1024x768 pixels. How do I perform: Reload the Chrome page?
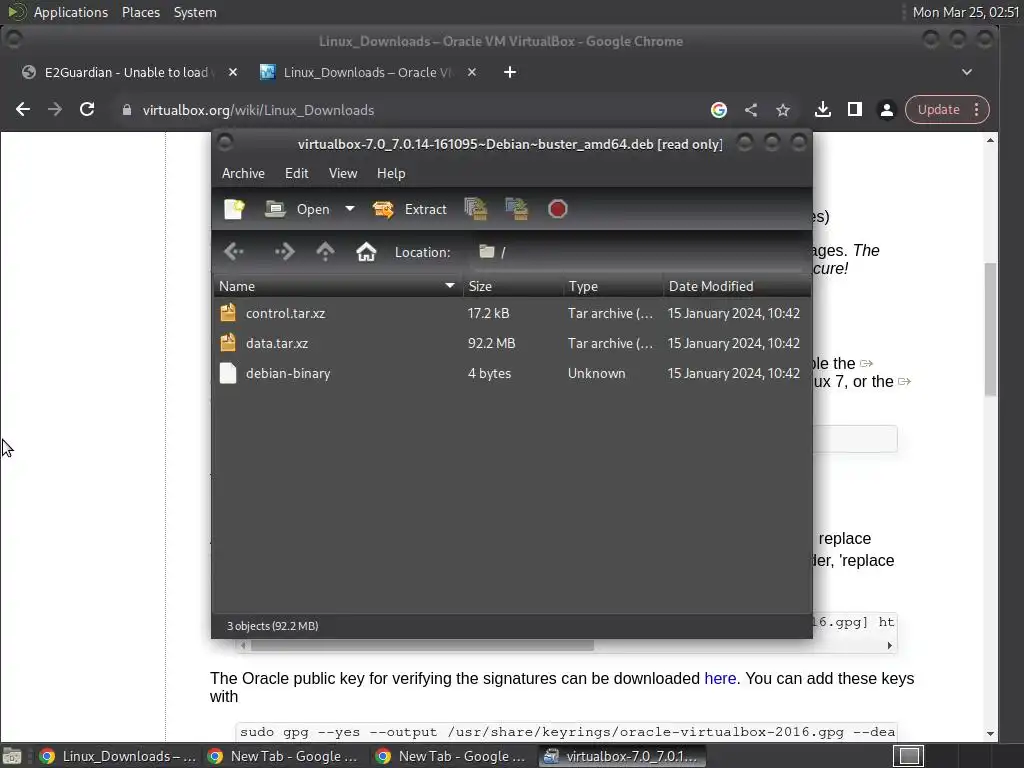coord(87,110)
